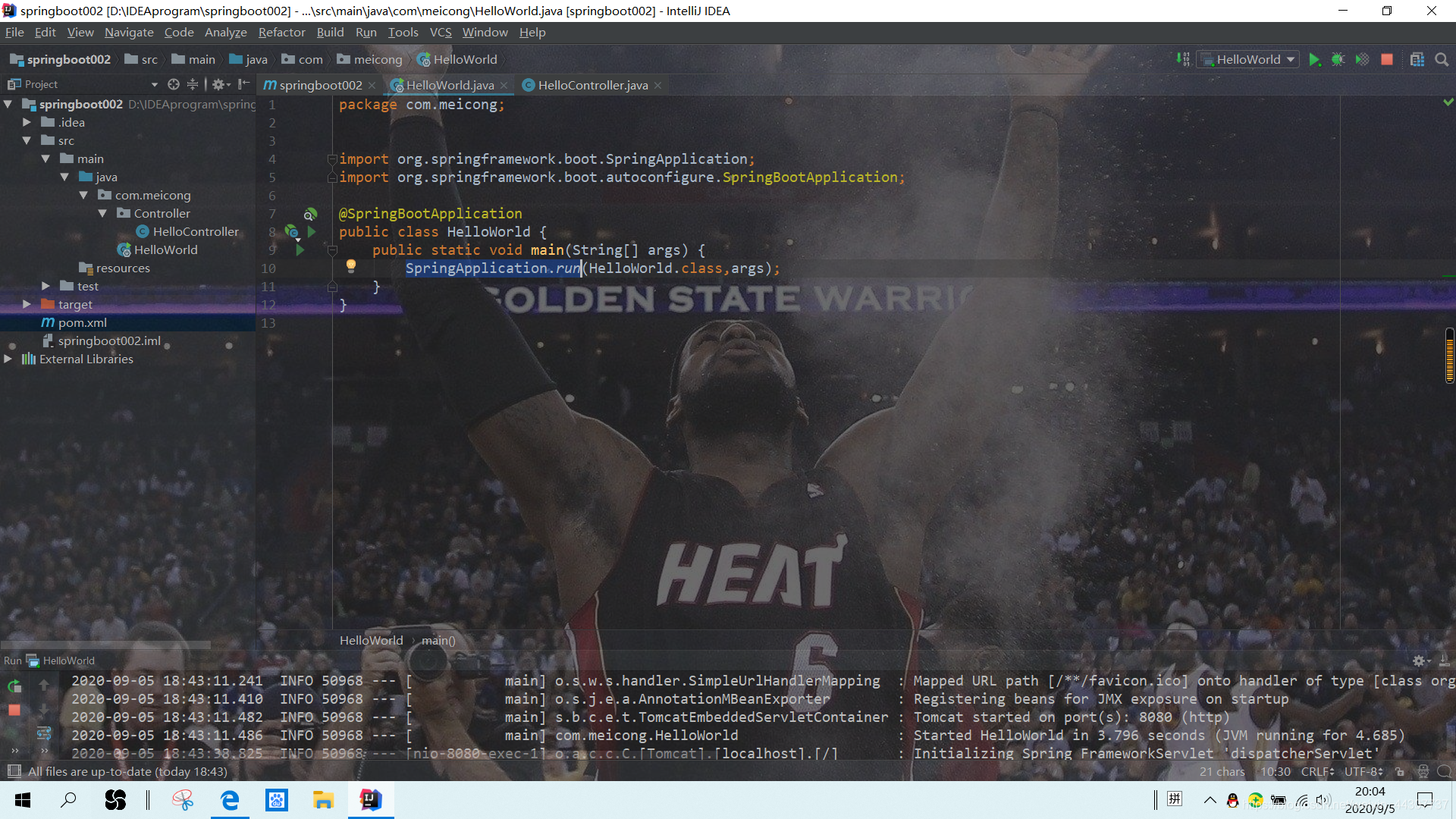The height and width of the screenshot is (819, 1456).
Task: Collapse the src folder
Action: (27, 140)
